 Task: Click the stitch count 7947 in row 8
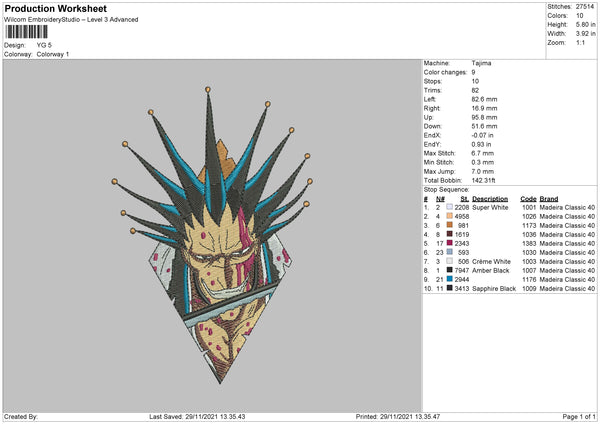click(462, 270)
